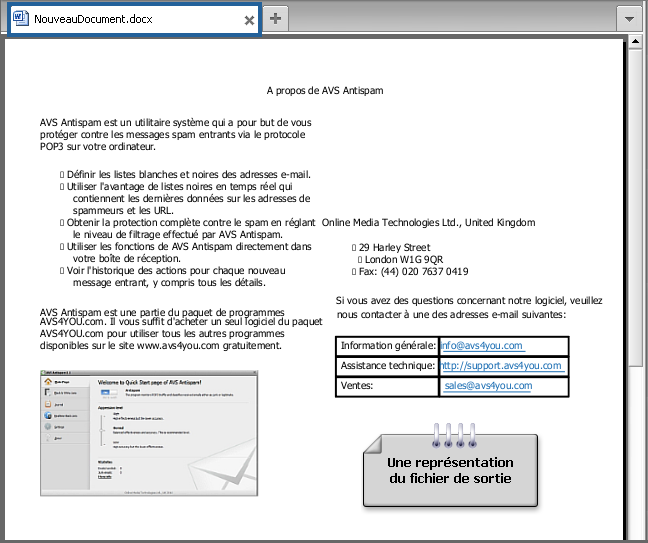Click 'Fax: (44) 020 7637 0419' line
Image resolution: width=648 pixels, height=543 pixels.
(410, 272)
